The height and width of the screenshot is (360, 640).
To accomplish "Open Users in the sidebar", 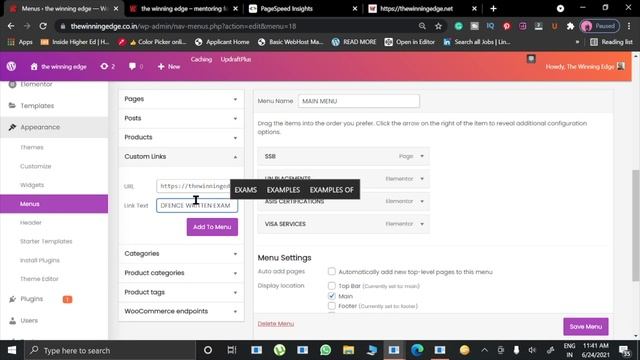I will (x=29, y=320).
